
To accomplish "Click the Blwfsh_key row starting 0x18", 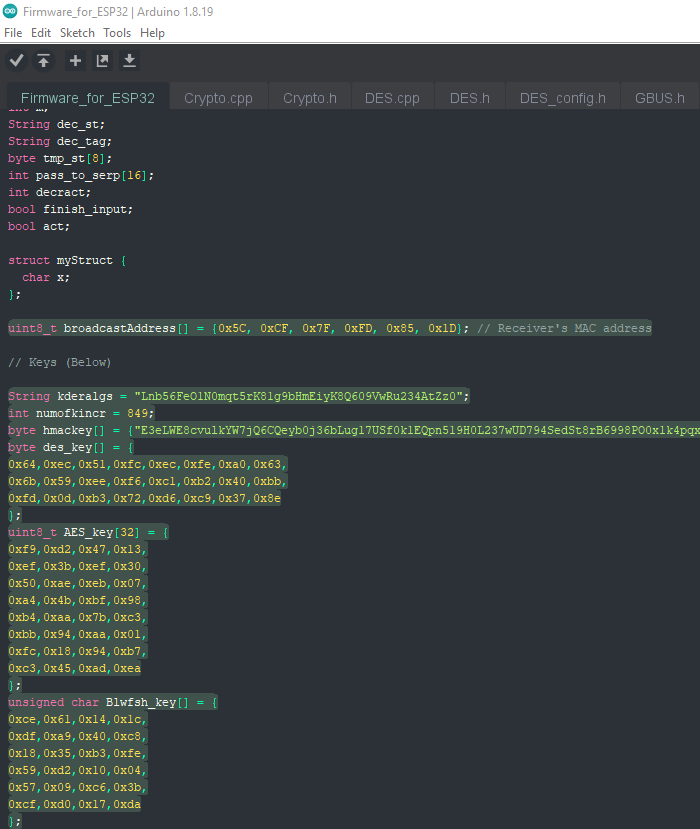I will [78, 753].
